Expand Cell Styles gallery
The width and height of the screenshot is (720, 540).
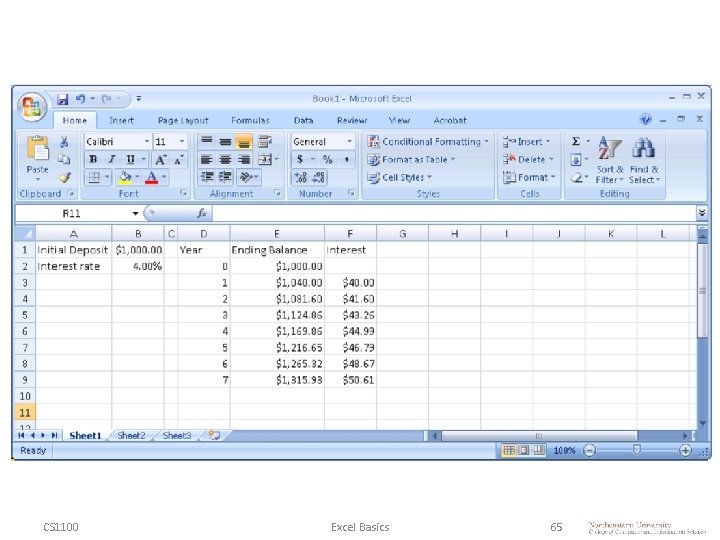[x=399, y=177]
